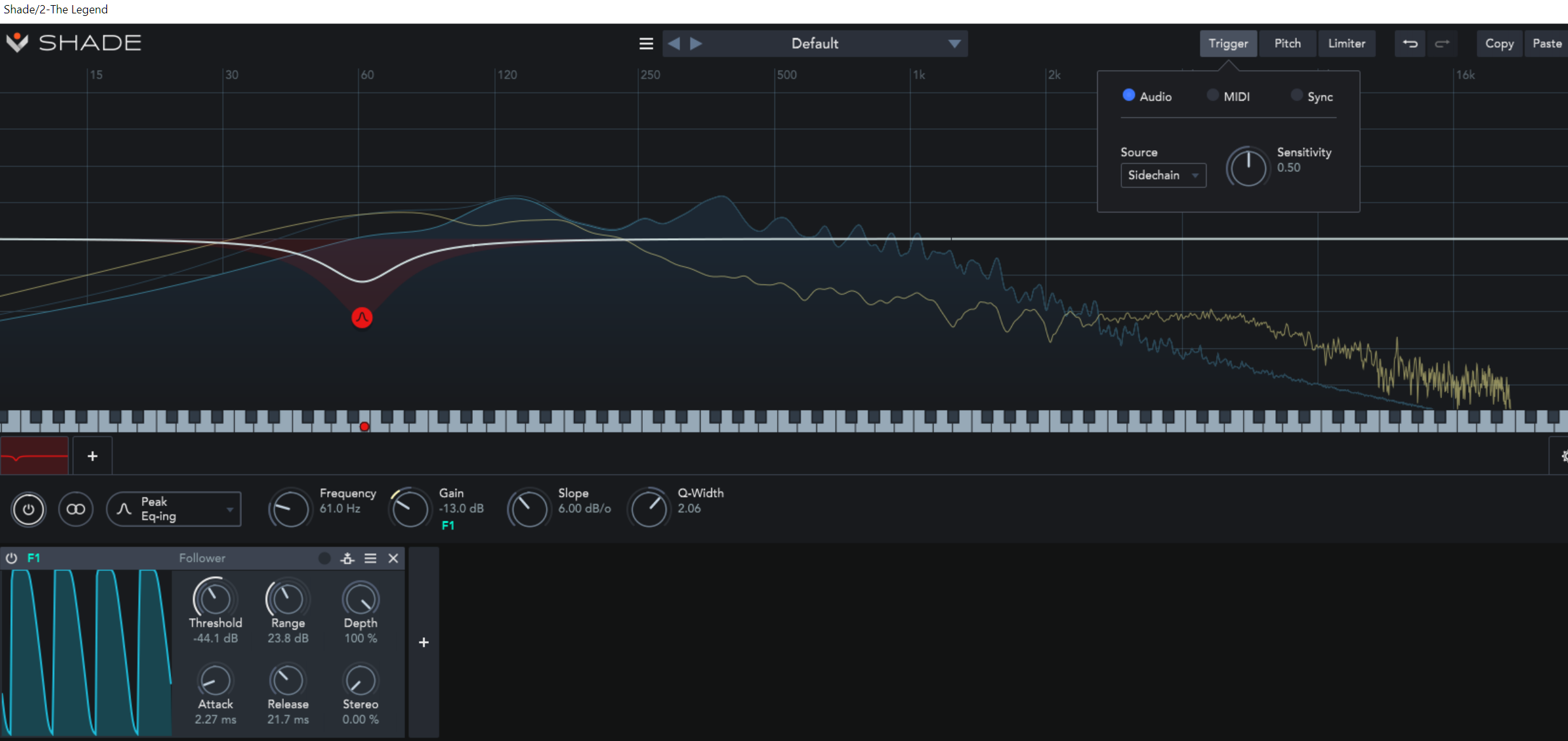The image size is (1568, 741).
Task: Click the redo arrow icon
Action: (1443, 43)
